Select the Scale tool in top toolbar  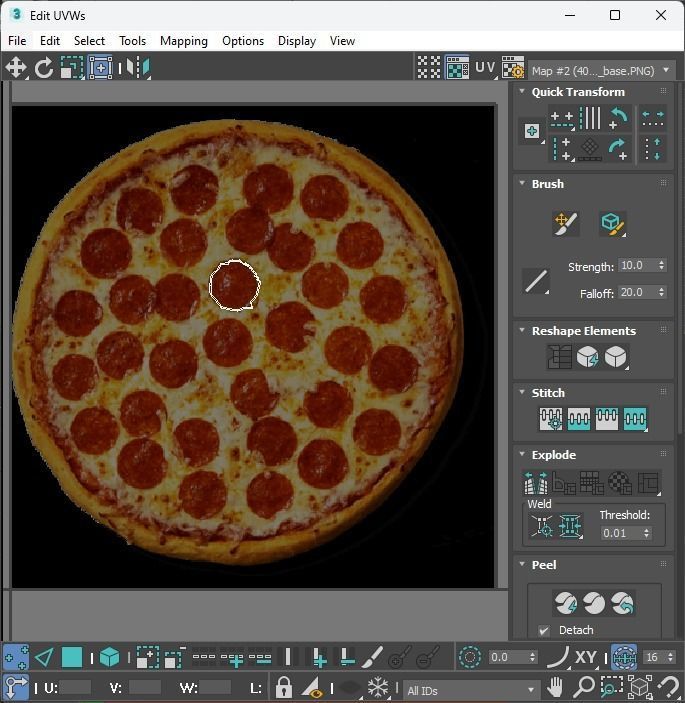pos(72,68)
